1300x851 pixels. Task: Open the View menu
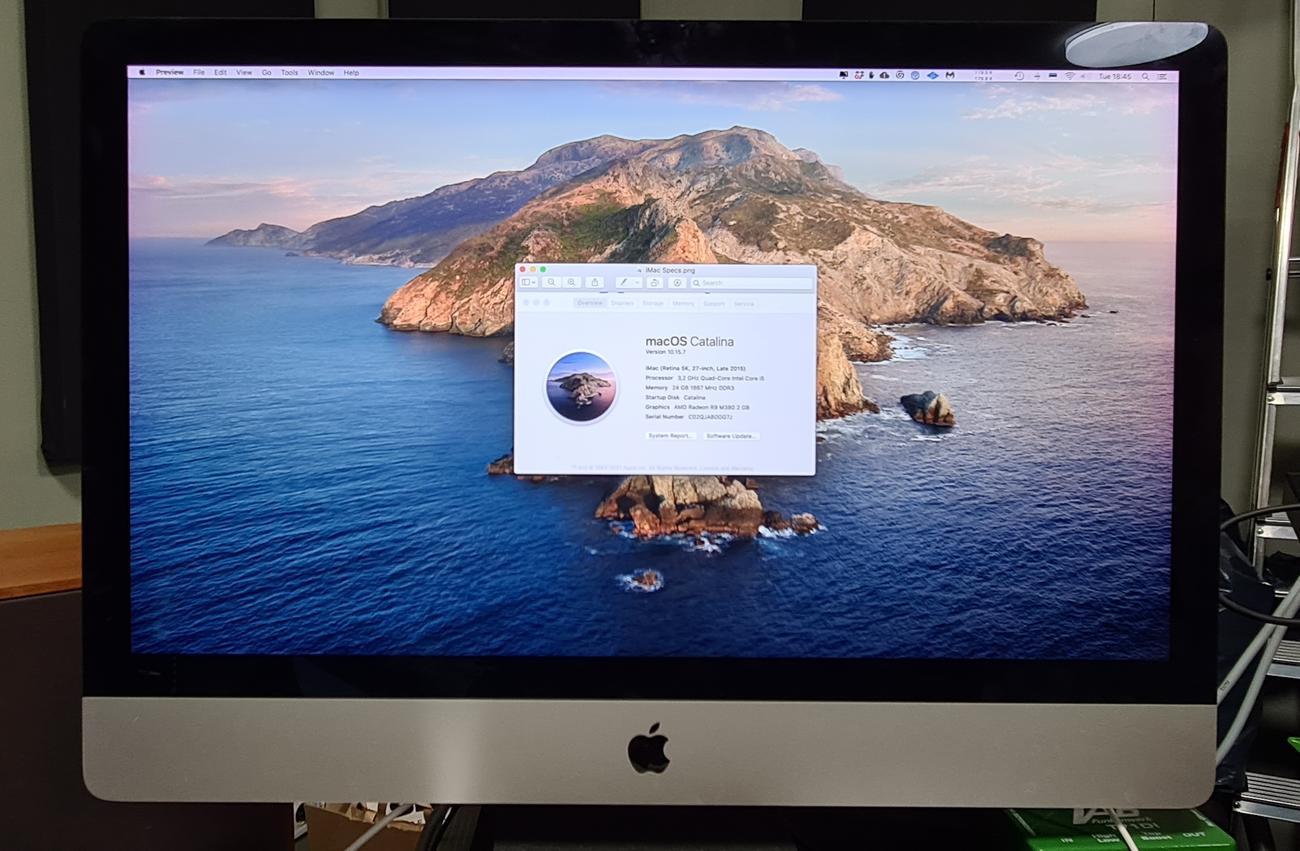(x=244, y=73)
